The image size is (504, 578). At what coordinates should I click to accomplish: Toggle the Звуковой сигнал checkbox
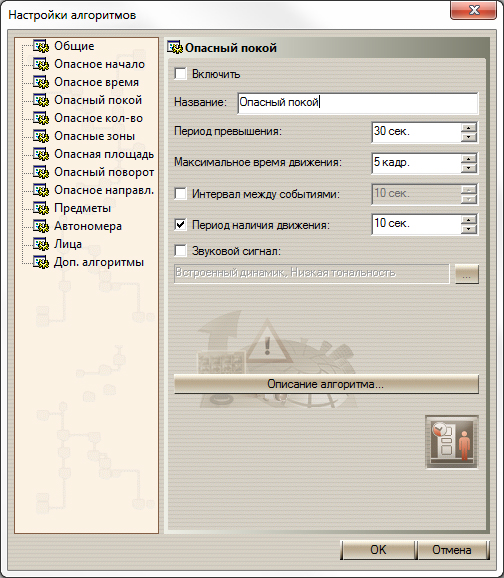click(180, 251)
